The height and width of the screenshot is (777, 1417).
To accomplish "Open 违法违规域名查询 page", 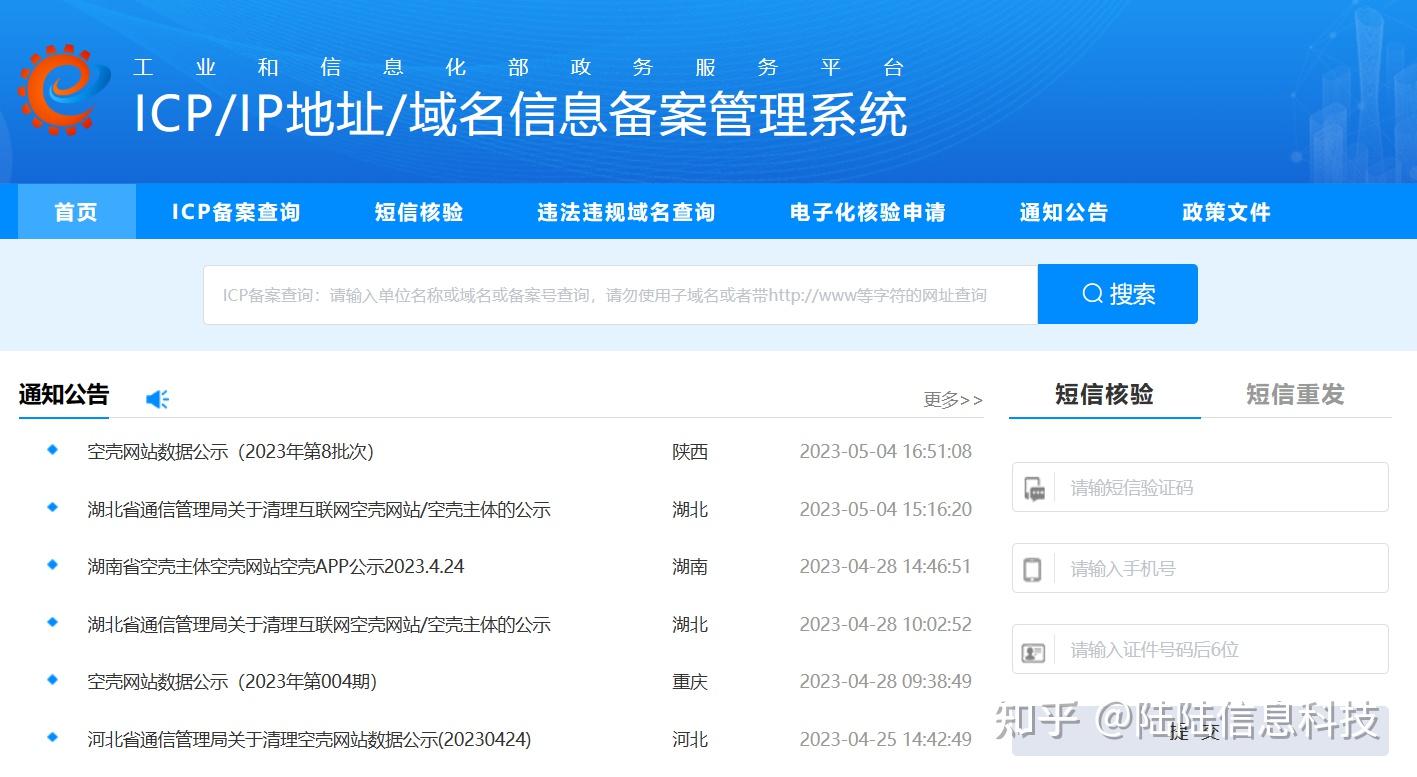I will tap(626, 212).
